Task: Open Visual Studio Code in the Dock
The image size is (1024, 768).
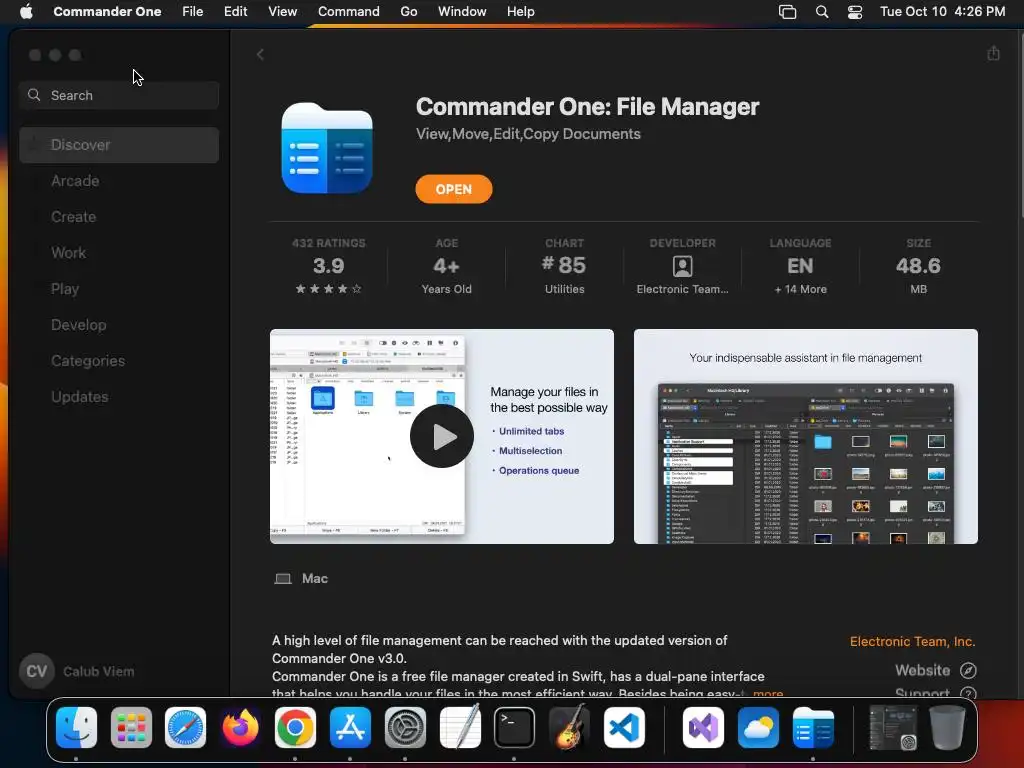Action: (624, 728)
